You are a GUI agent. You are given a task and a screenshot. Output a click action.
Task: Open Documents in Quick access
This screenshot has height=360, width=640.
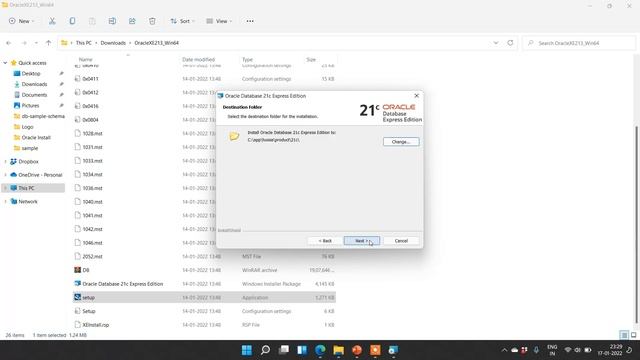tap(34, 95)
